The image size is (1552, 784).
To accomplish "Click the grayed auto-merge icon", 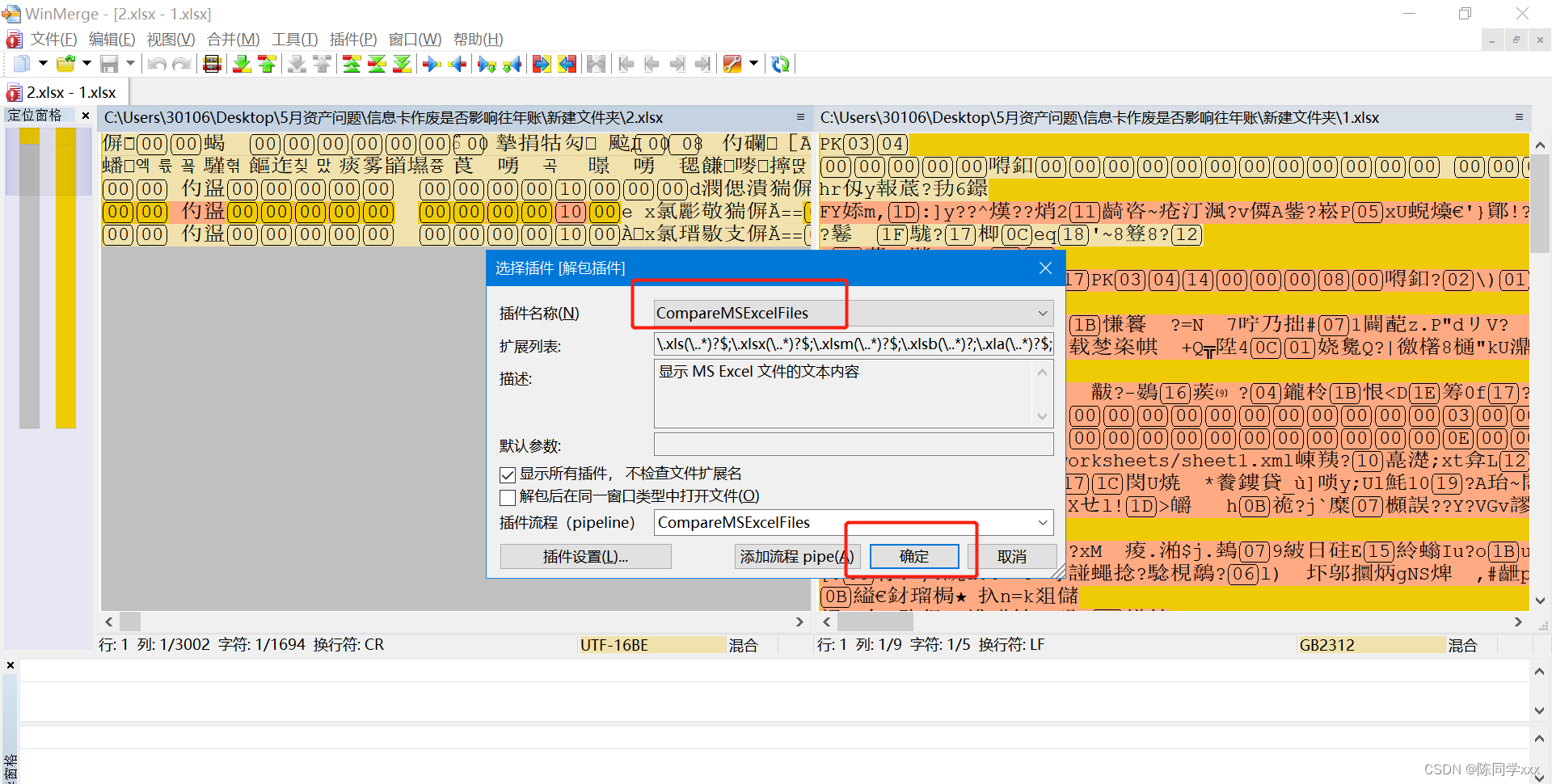I will click(597, 64).
